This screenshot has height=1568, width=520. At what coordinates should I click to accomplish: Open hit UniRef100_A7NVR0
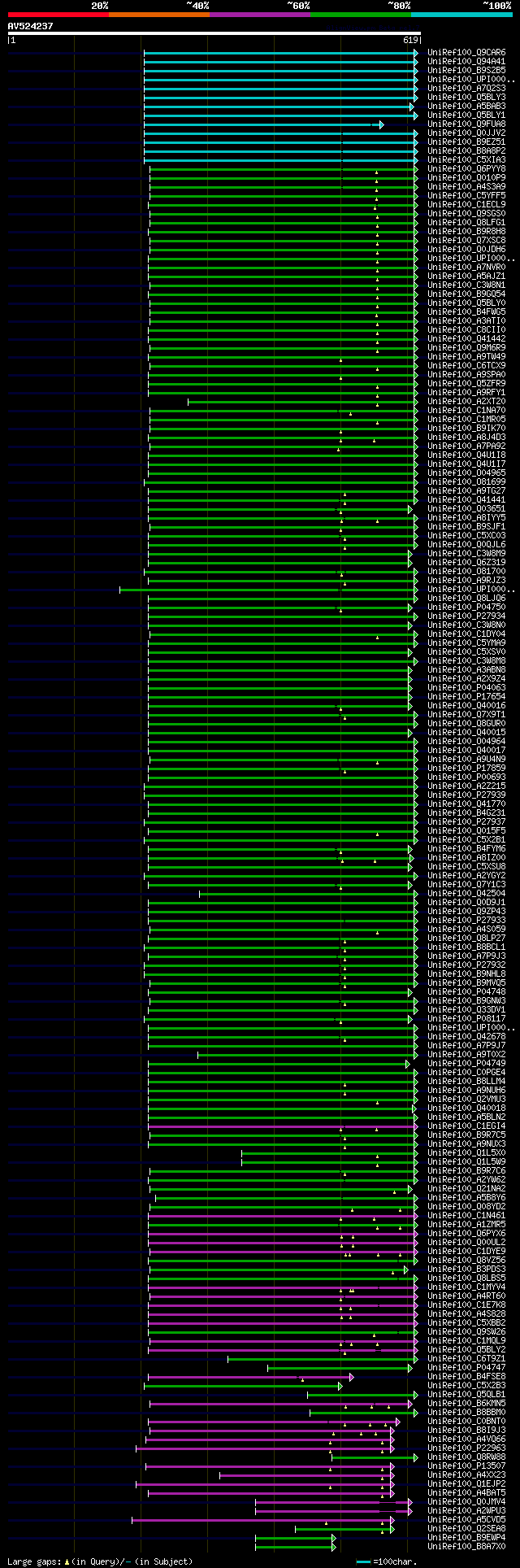click(466, 268)
